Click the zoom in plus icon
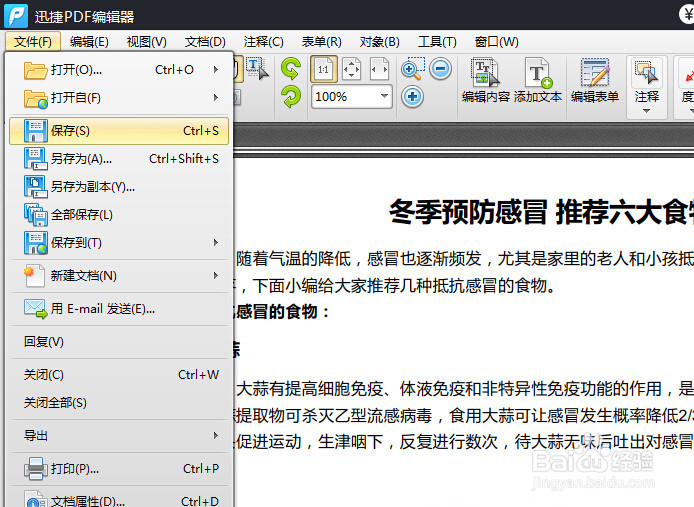The image size is (694, 507). pyautogui.click(x=412, y=97)
